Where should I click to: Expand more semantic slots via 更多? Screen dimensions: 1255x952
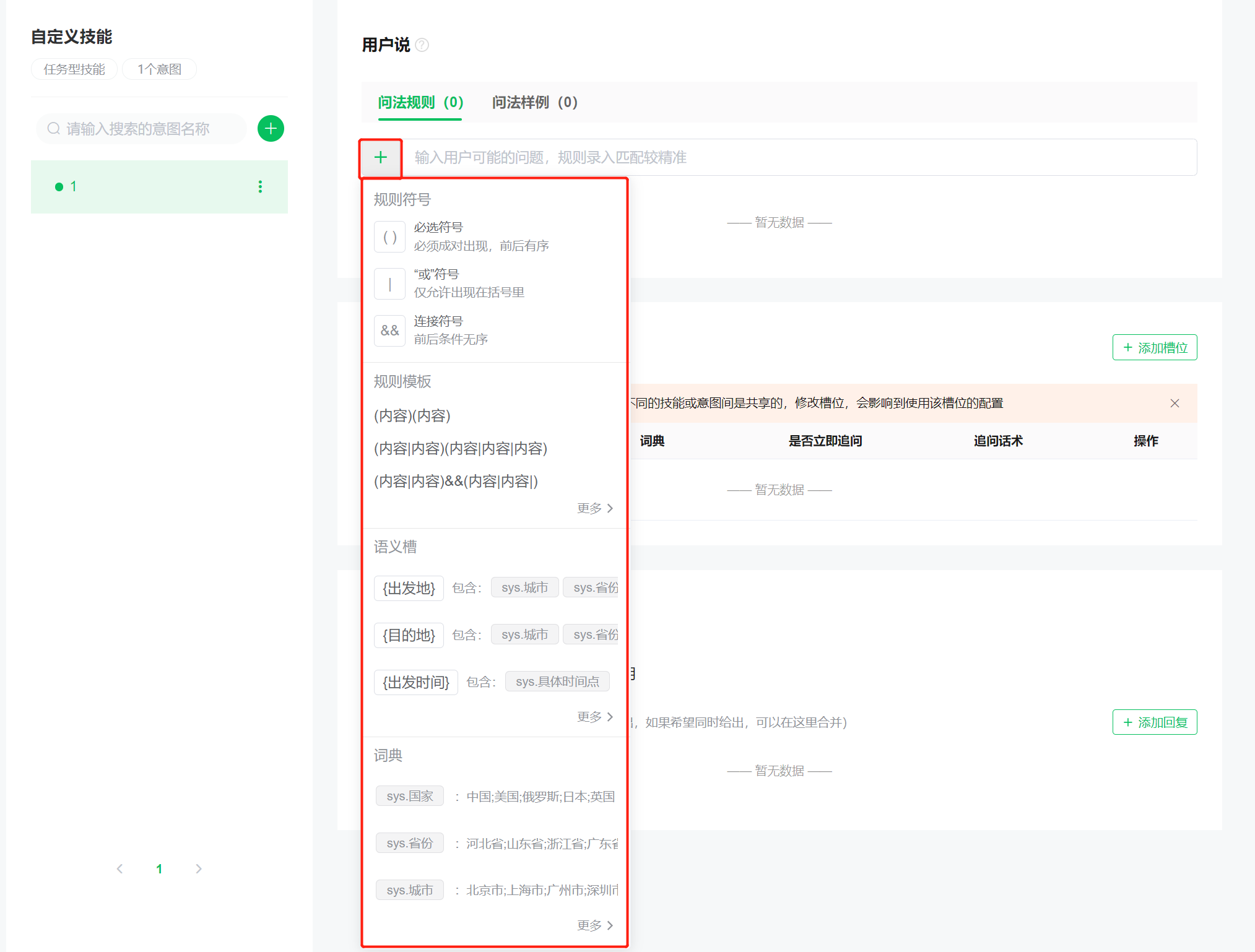coord(594,717)
